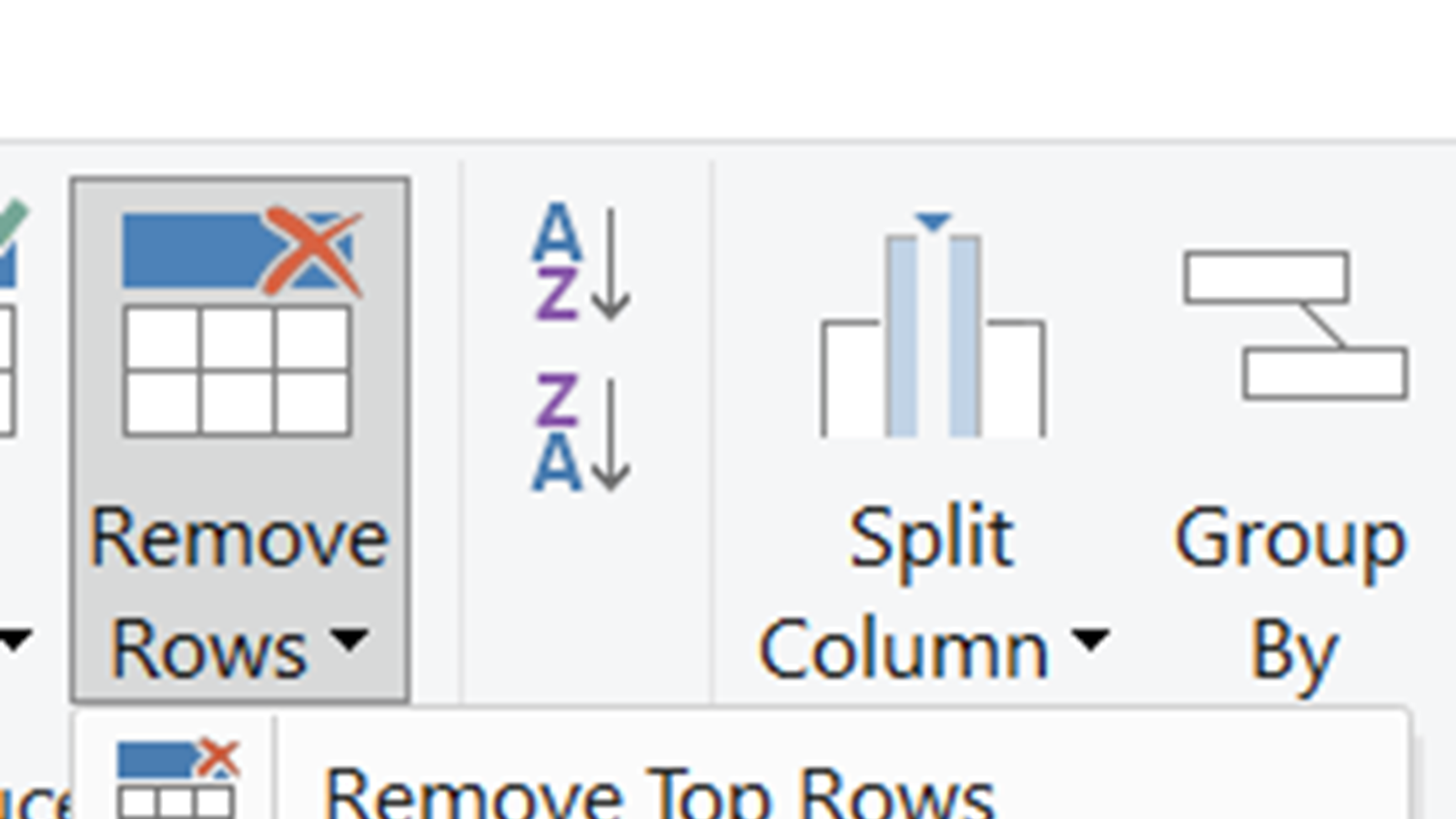Click the Split Column icon

[x=933, y=328]
